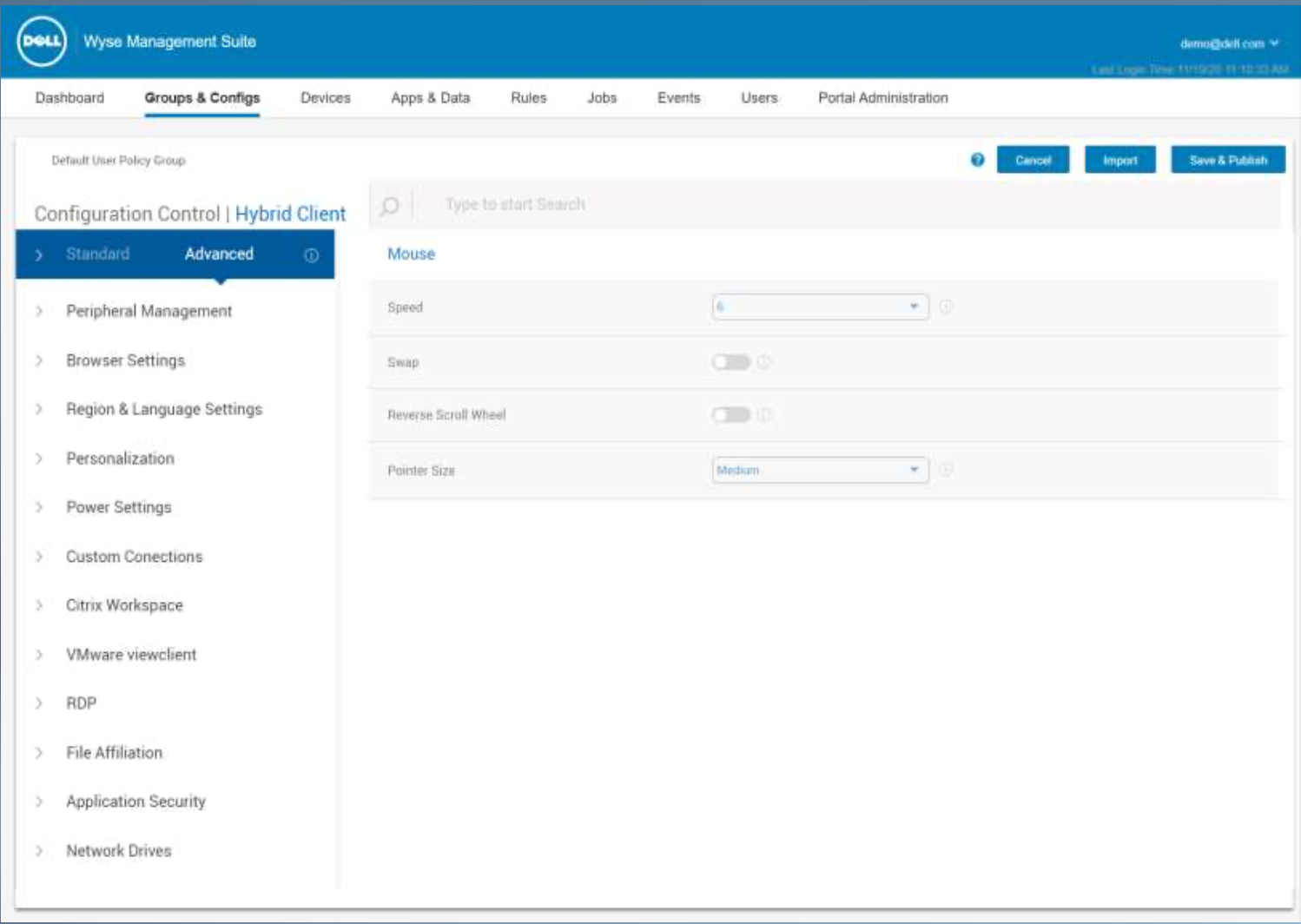Click the 'Type to start Search' field
Image resolution: width=1301 pixels, height=924 pixels.
(825, 205)
